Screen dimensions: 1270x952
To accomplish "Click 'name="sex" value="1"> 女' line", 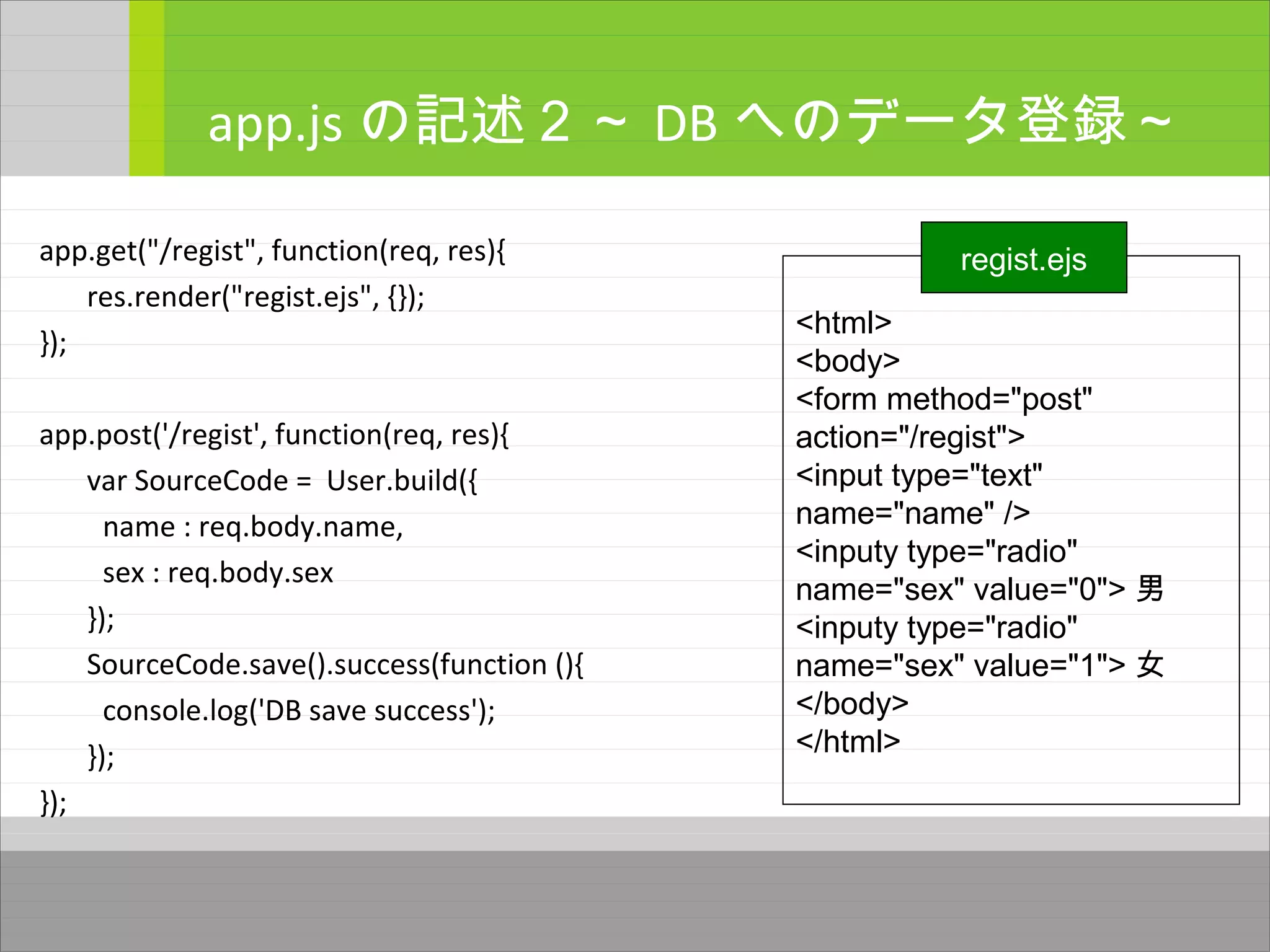I will 980,665.
